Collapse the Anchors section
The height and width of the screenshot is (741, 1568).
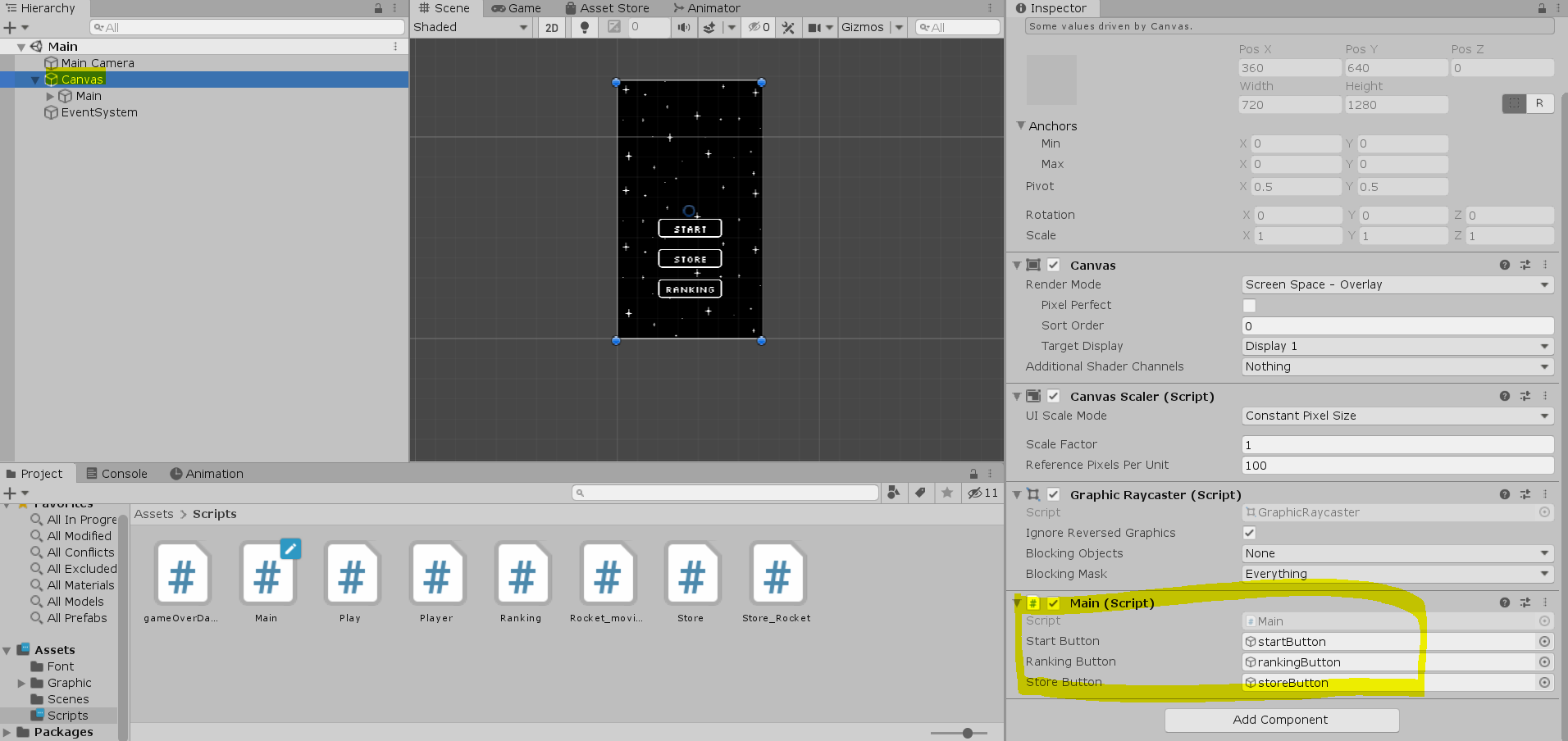tap(1021, 125)
